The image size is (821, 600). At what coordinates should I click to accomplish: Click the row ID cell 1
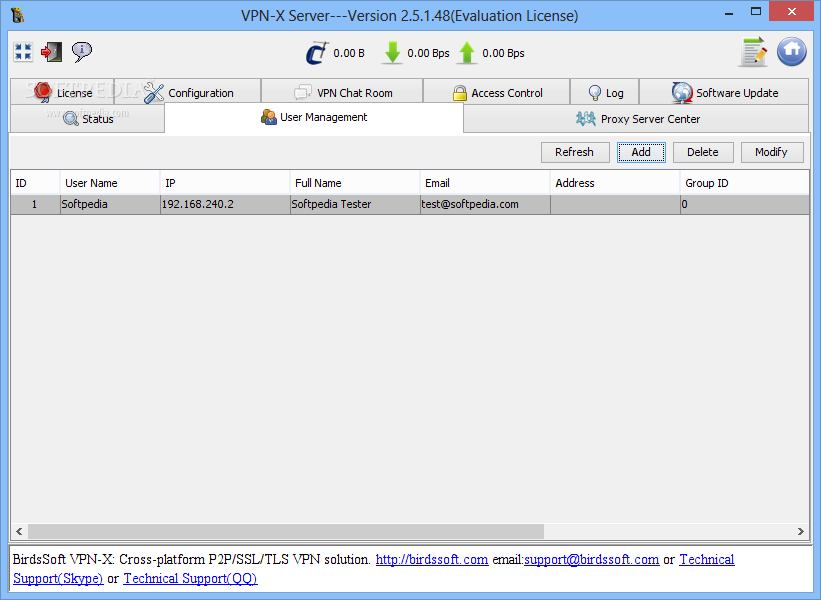click(35, 204)
